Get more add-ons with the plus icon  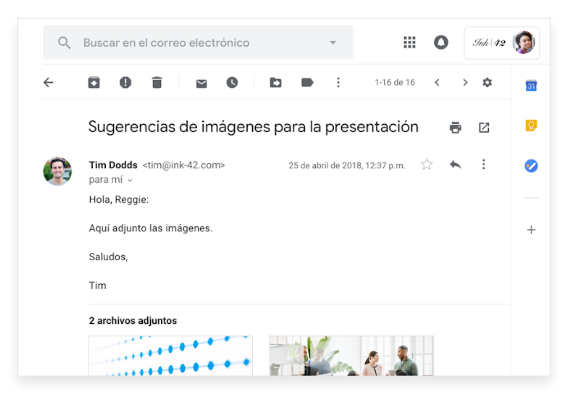531,230
